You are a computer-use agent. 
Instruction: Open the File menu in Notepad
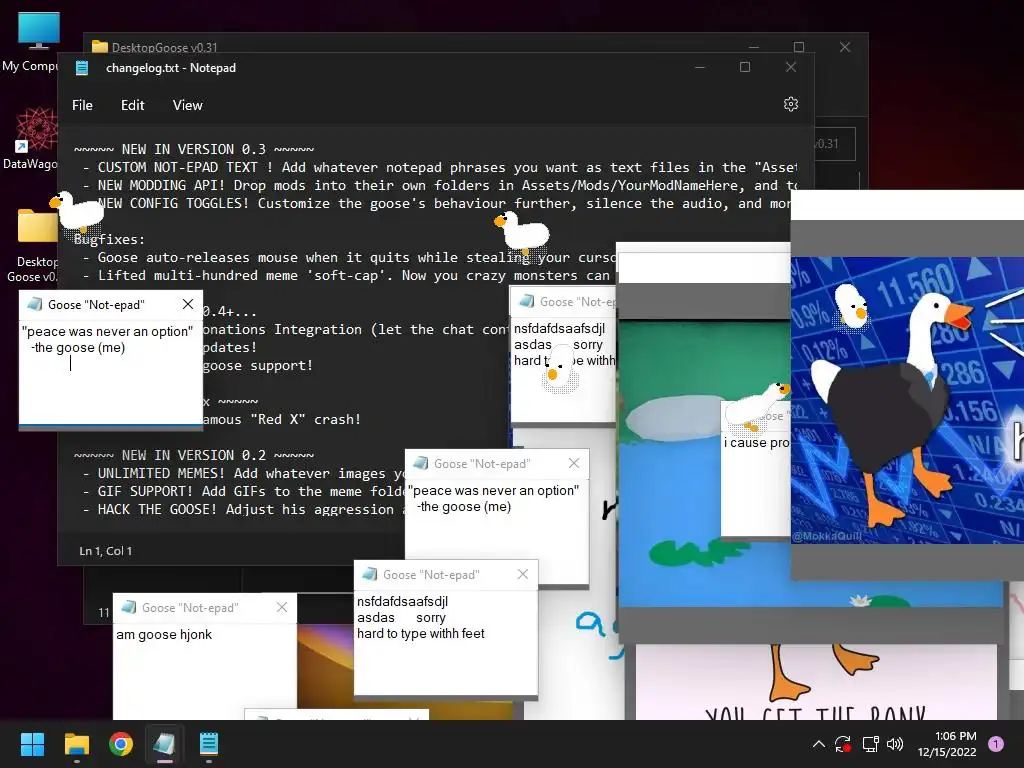tap(82, 105)
